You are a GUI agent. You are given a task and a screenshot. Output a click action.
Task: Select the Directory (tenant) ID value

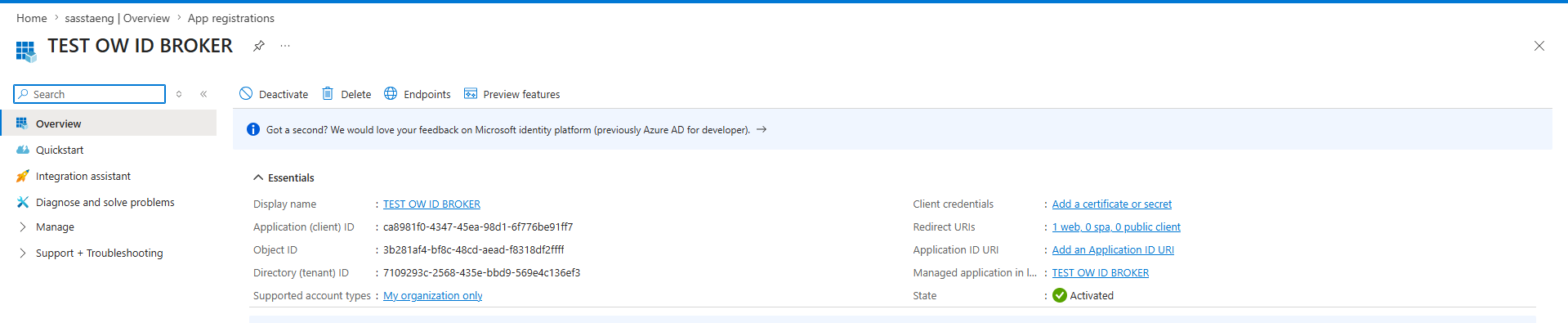click(x=482, y=273)
